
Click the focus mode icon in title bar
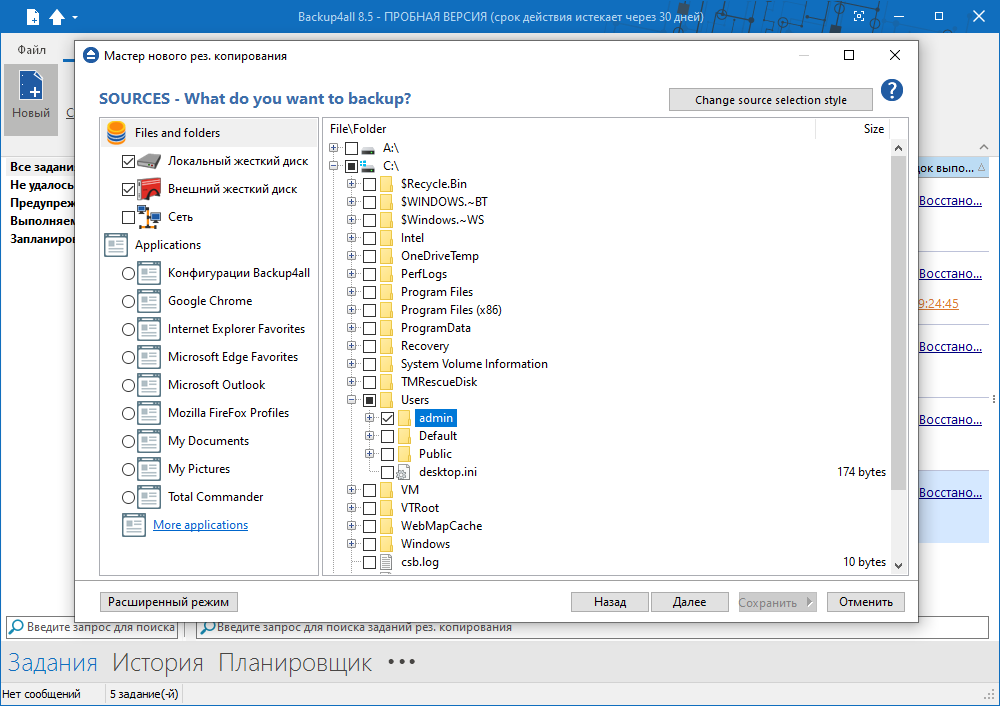(859, 17)
